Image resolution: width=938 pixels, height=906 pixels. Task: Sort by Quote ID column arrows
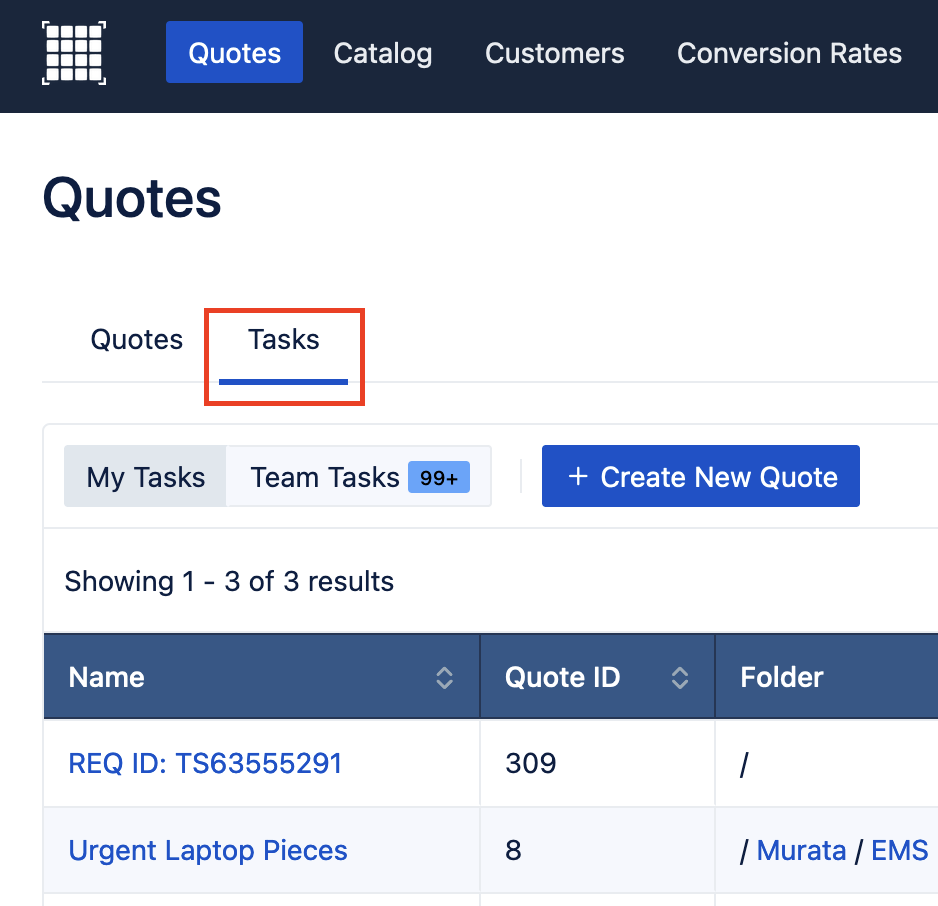click(x=680, y=678)
